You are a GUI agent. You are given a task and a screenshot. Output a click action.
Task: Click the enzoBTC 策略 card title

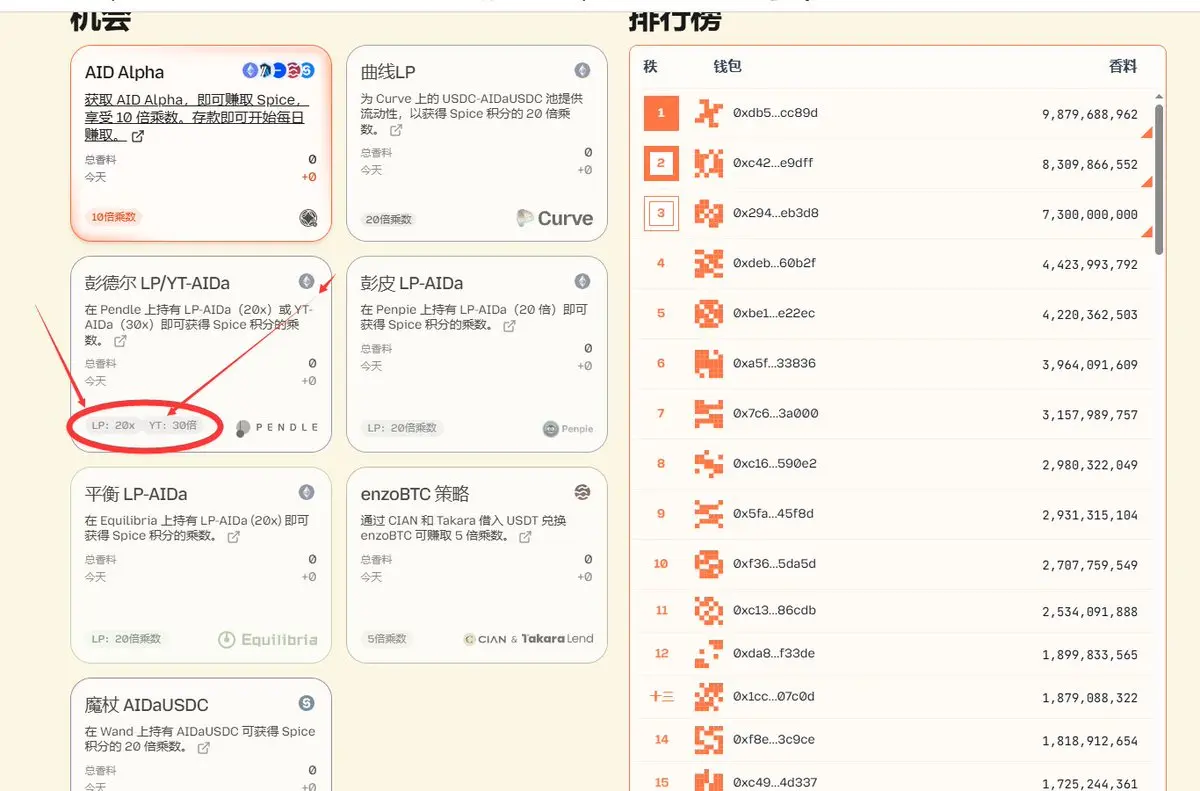415,494
